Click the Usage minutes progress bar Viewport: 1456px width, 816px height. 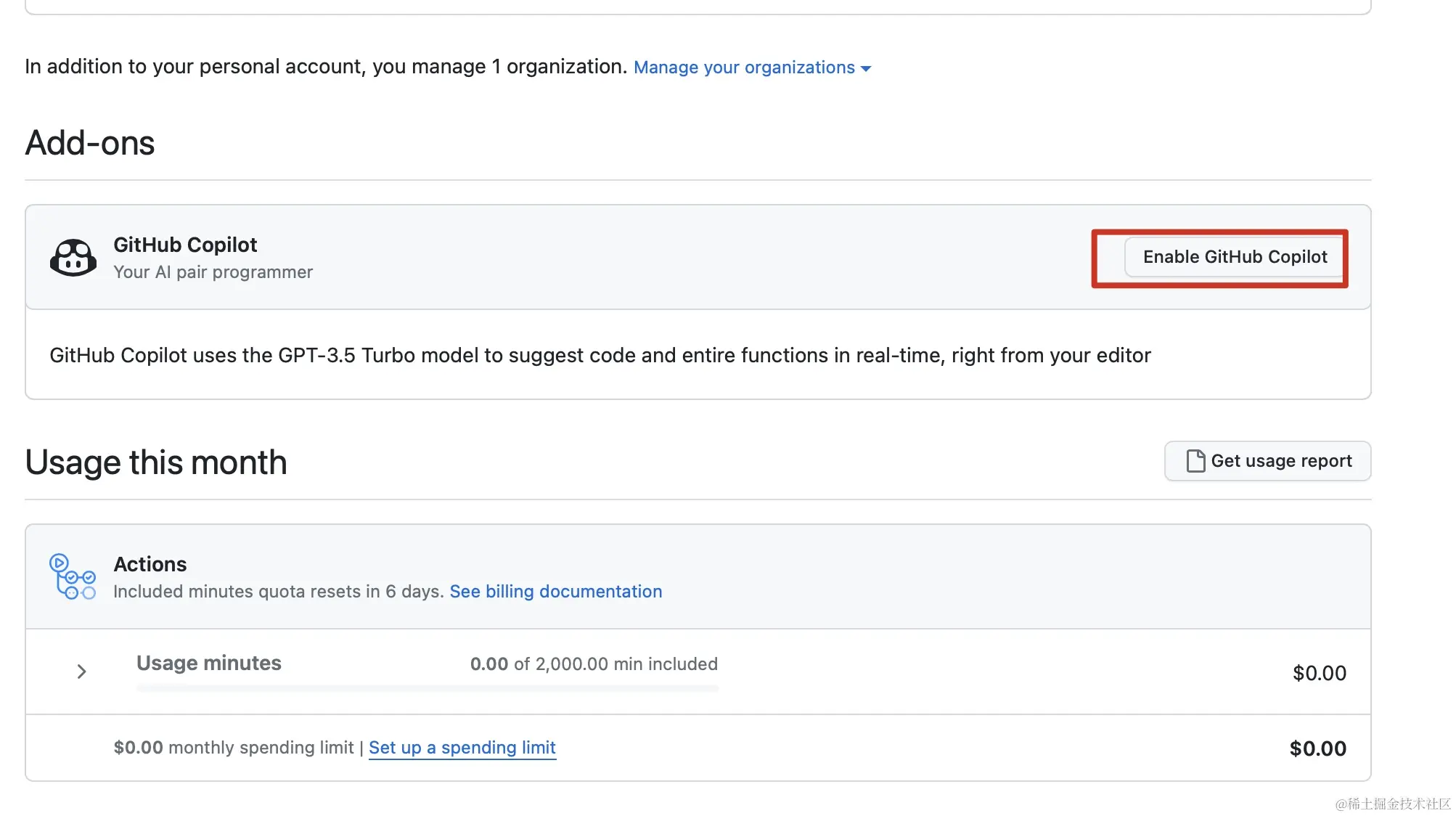click(427, 687)
